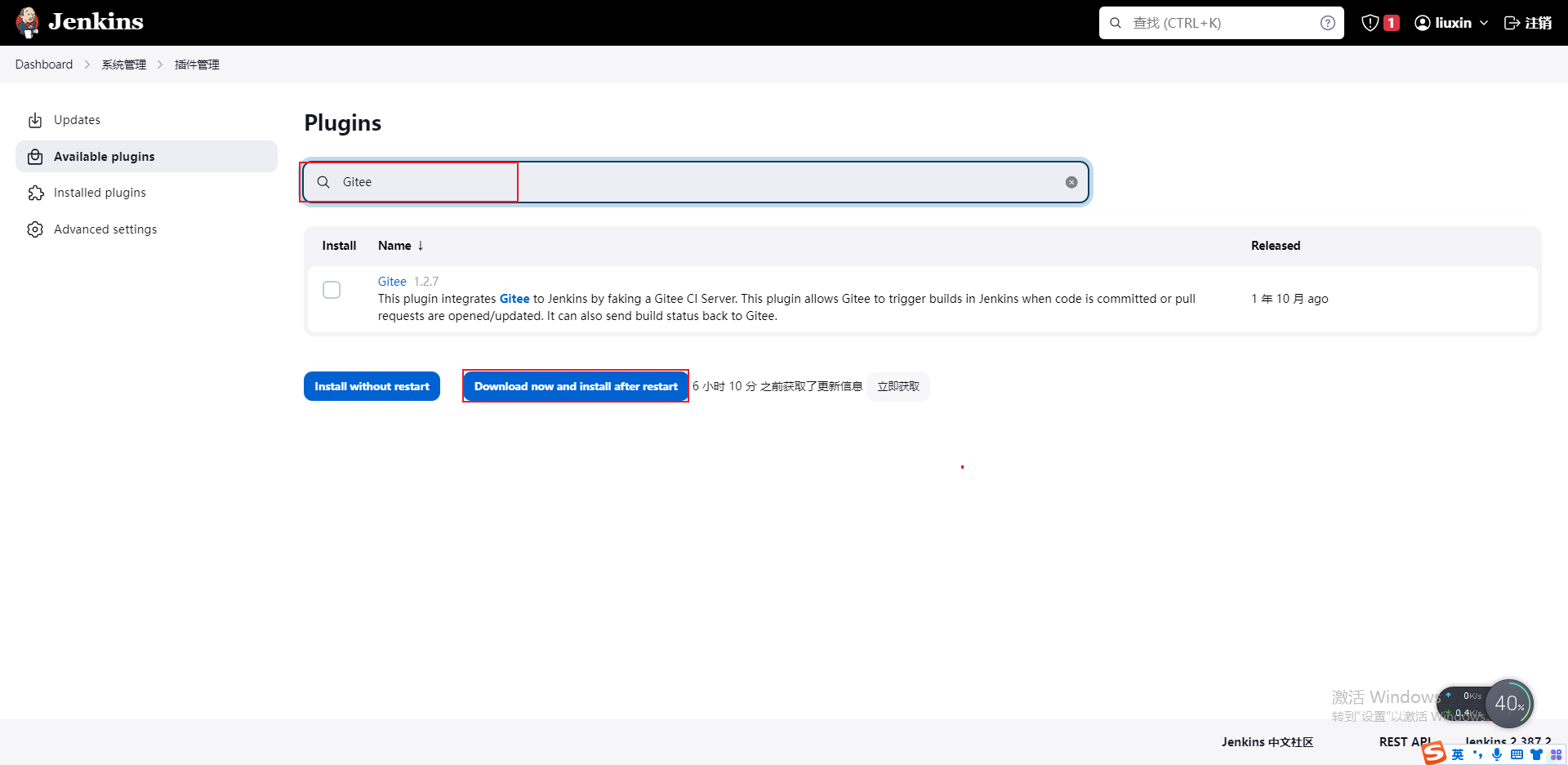This screenshot has width=1568, height=765.
Task: Click the puzzle piece Installed plugins icon
Action: pos(35,193)
